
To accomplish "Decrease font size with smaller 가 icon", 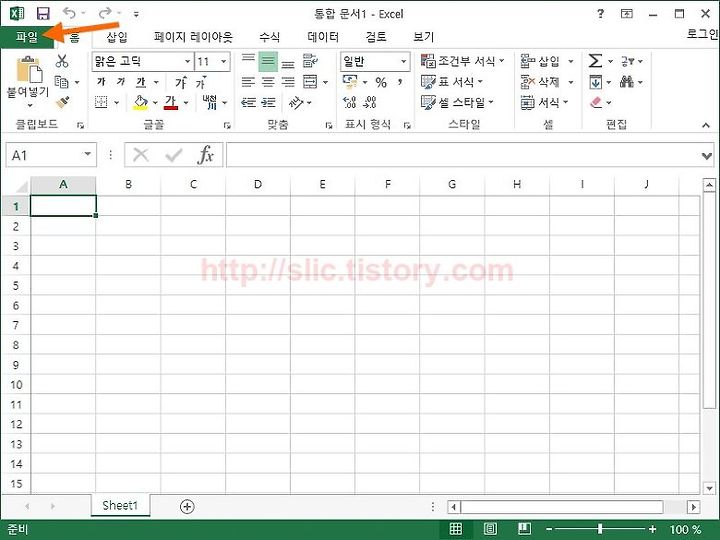I will (x=200, y=82).
